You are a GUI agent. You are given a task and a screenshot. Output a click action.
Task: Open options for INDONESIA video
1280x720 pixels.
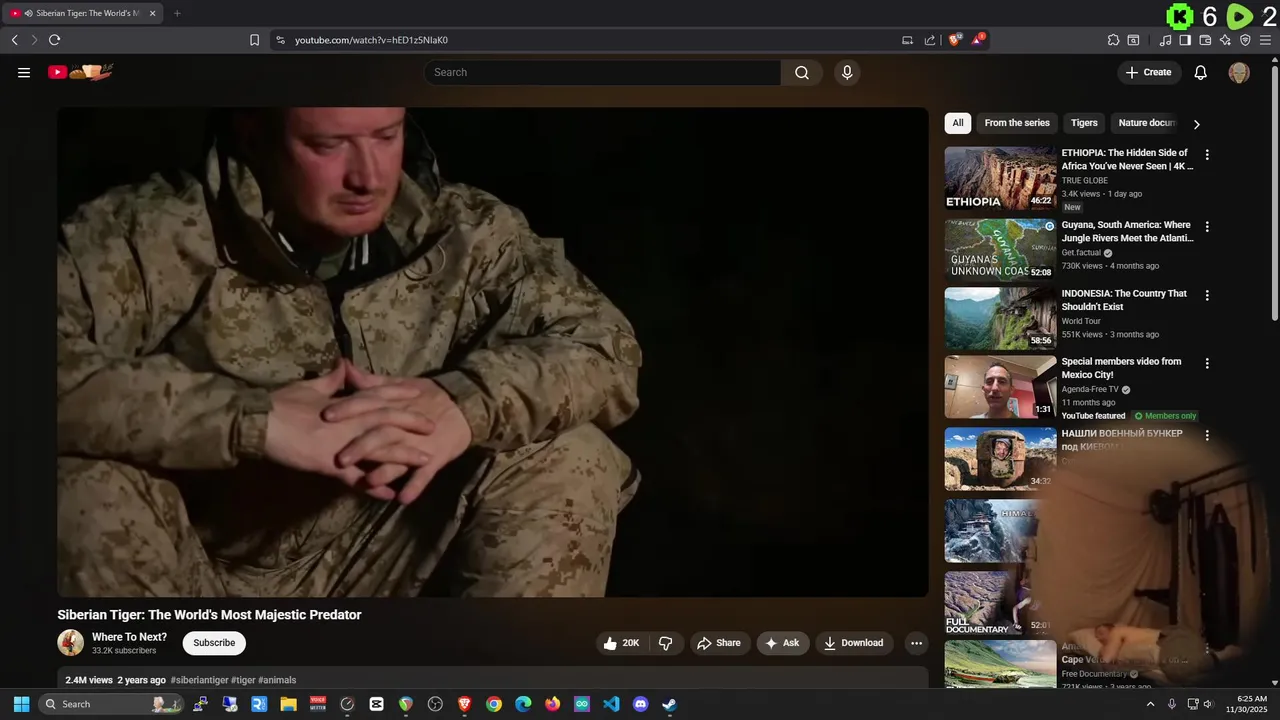[1207, 296]
